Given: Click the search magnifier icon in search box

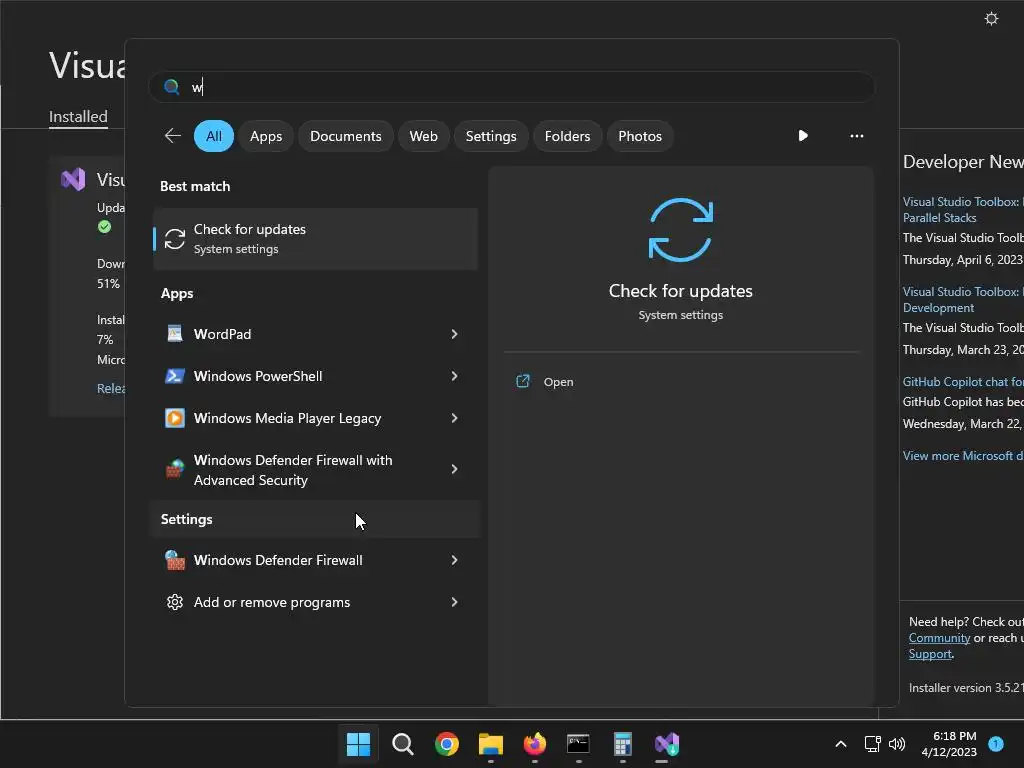Looking at the screenshot, I should [x=172, y=87].
